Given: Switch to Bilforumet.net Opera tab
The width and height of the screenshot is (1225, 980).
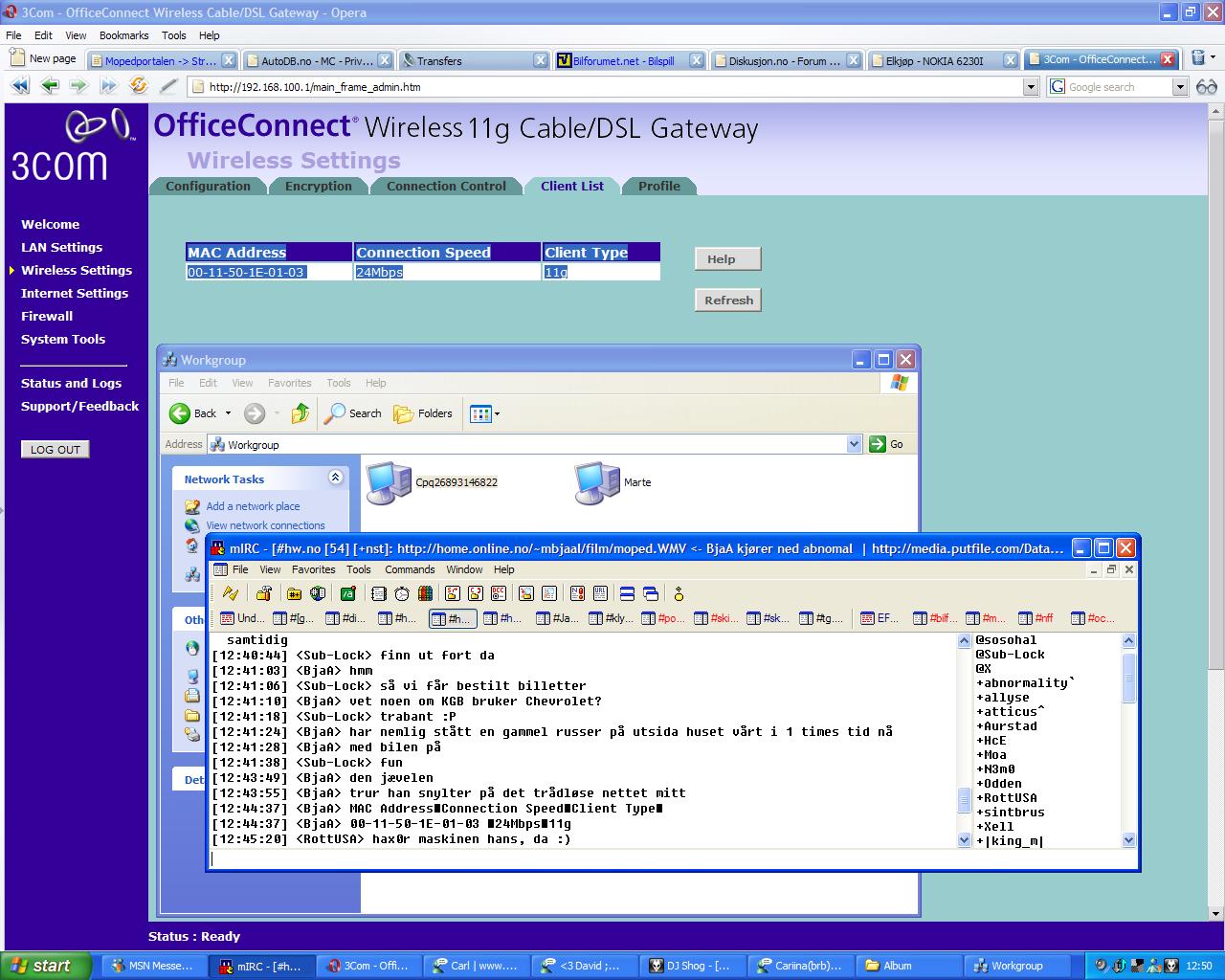Looking at the screenshot, I should (629, 60).
